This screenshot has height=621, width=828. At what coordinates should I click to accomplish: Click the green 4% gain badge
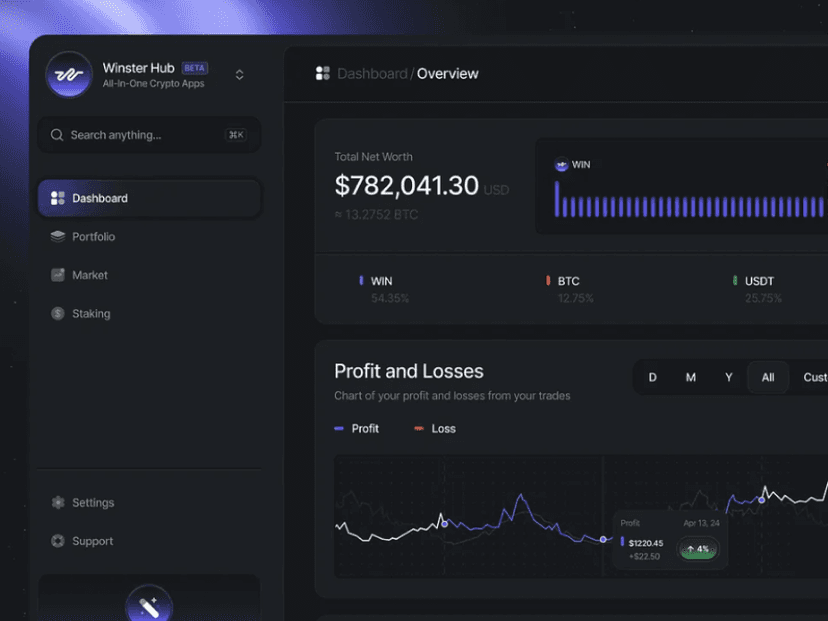698,549
